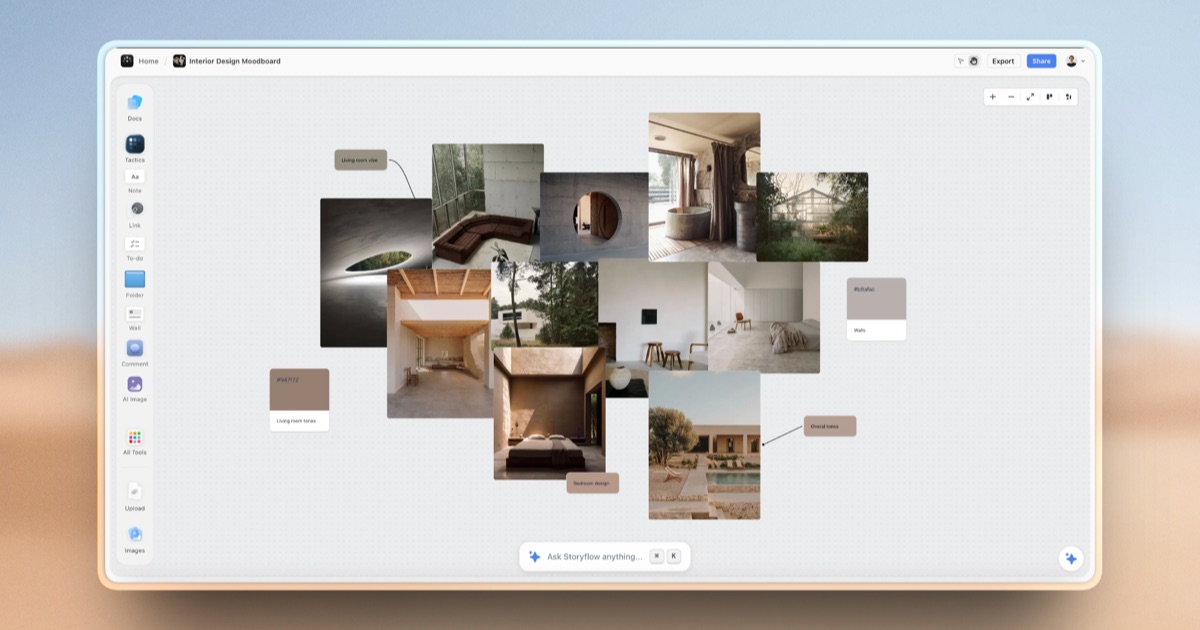Fit canvas to screen with expand icon
Screen dimensions: 1200x630
[1030, 97]
